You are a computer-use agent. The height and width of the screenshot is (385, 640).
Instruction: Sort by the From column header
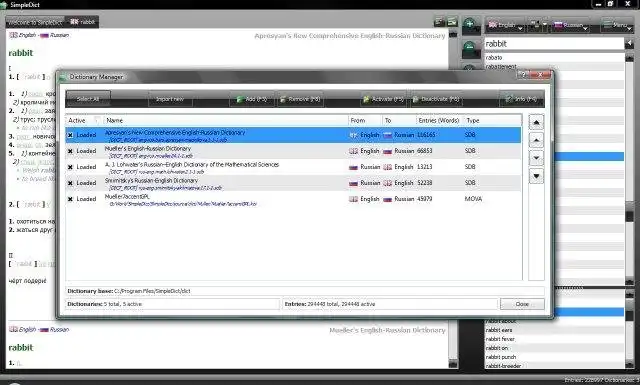[x=365, y=120]
